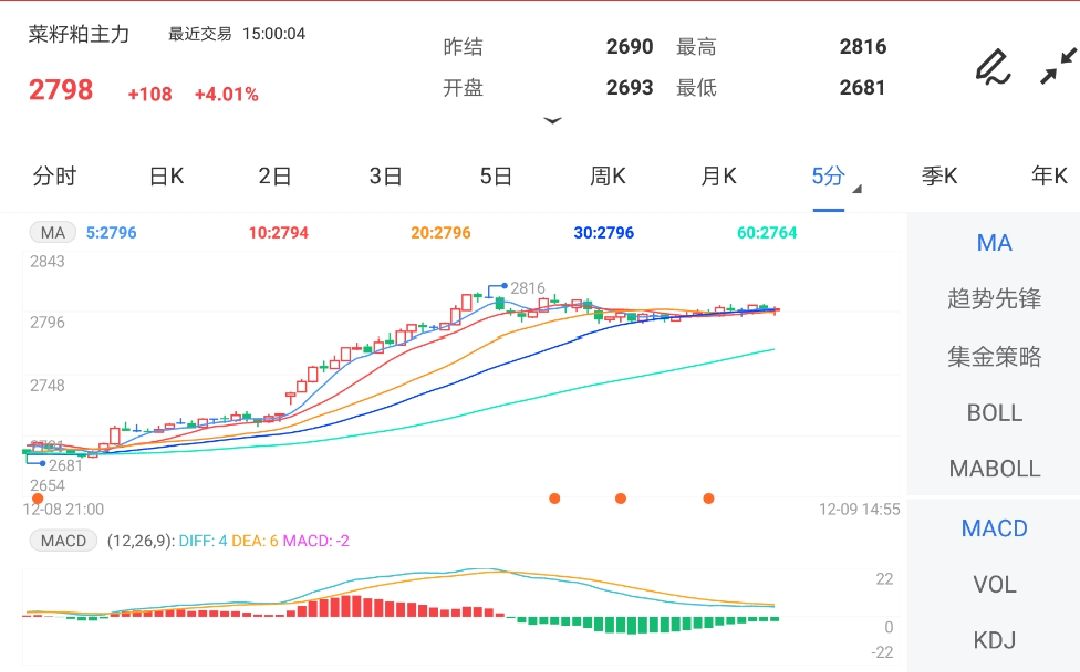Click the 10:2794 moving average value
1080x672 pixels.
tap(278, 233)
